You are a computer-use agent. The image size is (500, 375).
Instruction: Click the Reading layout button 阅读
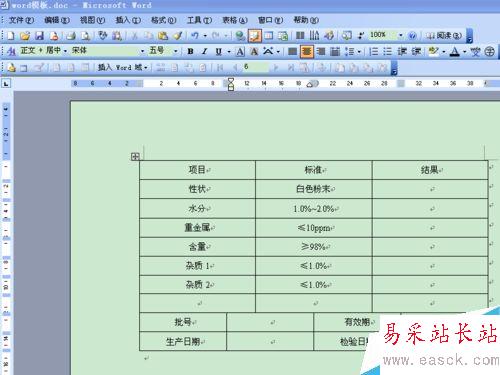tap(444, 35)
